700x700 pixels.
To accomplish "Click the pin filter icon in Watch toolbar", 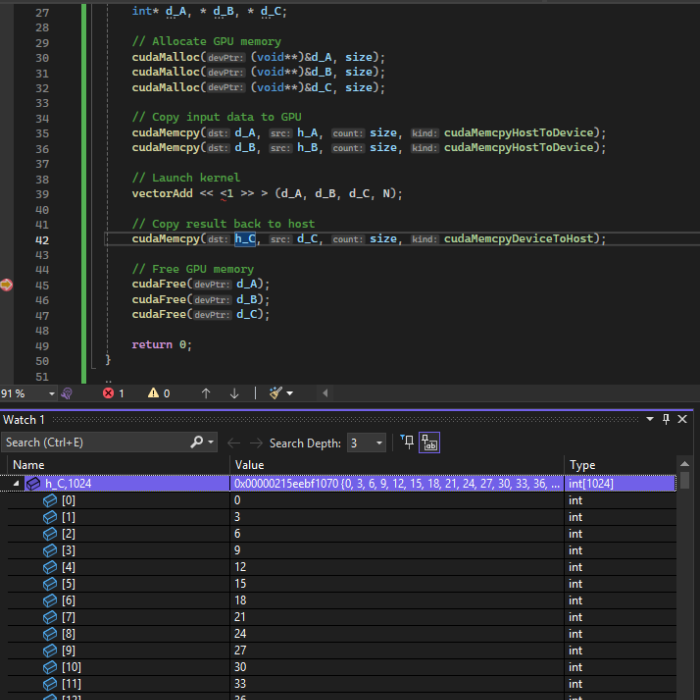I will (x=407, y=442).
